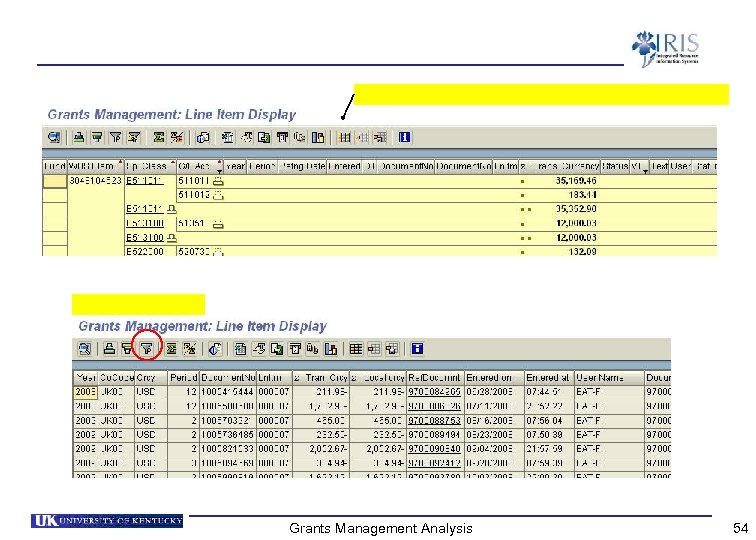
Task: Collapse the E513100 class subtotal row with two dots
Action: click(x=172, y=238)
